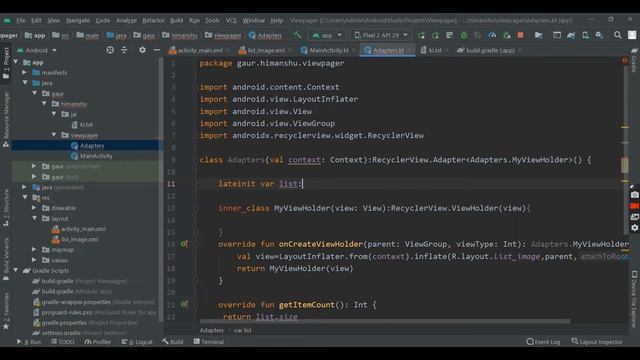The image size is (640, 360).
Task: Expand the drawable folder
Action: pyautogui.click(x=34, y=208)
